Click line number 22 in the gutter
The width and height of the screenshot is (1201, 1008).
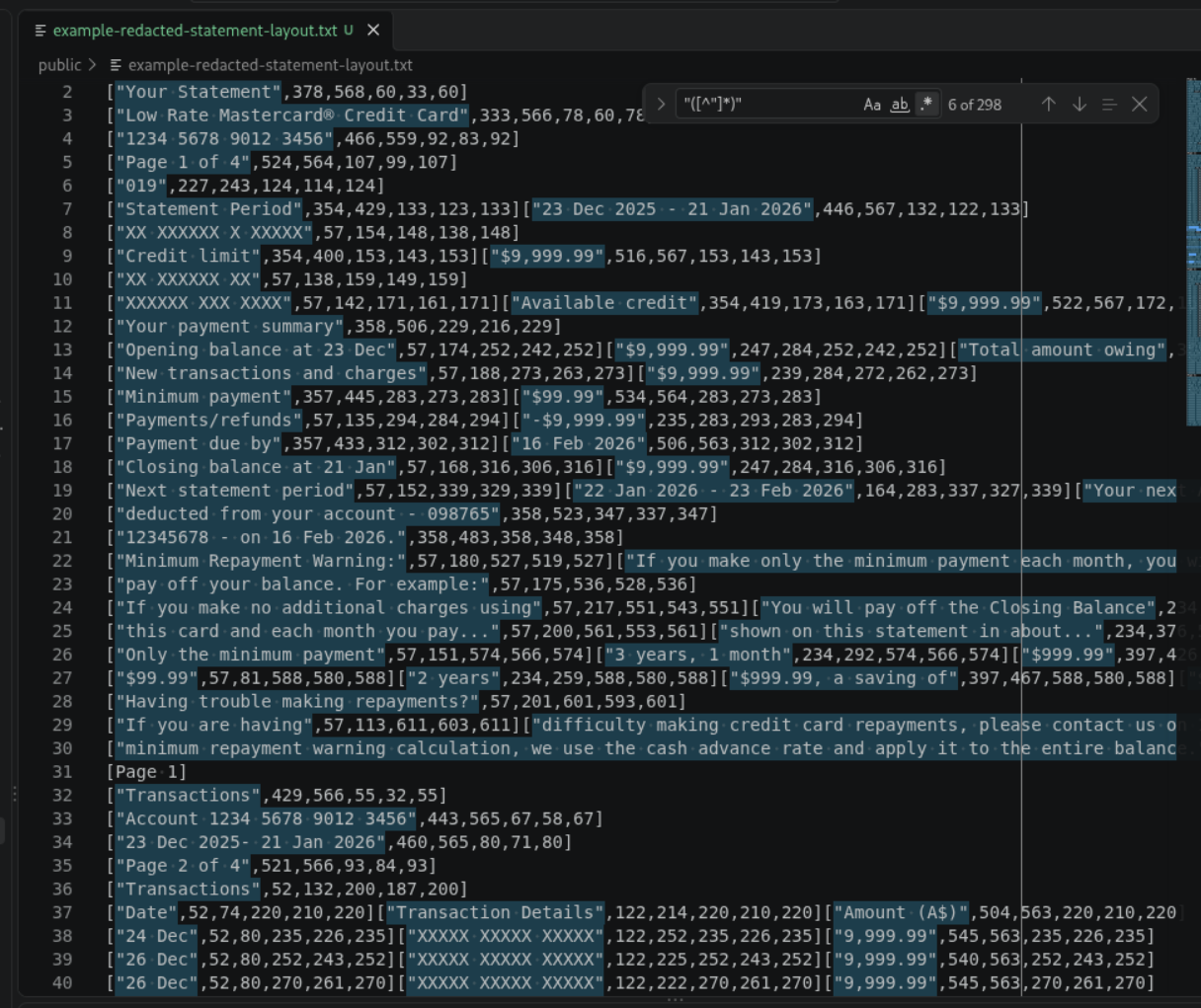click(x=62, y=561)
